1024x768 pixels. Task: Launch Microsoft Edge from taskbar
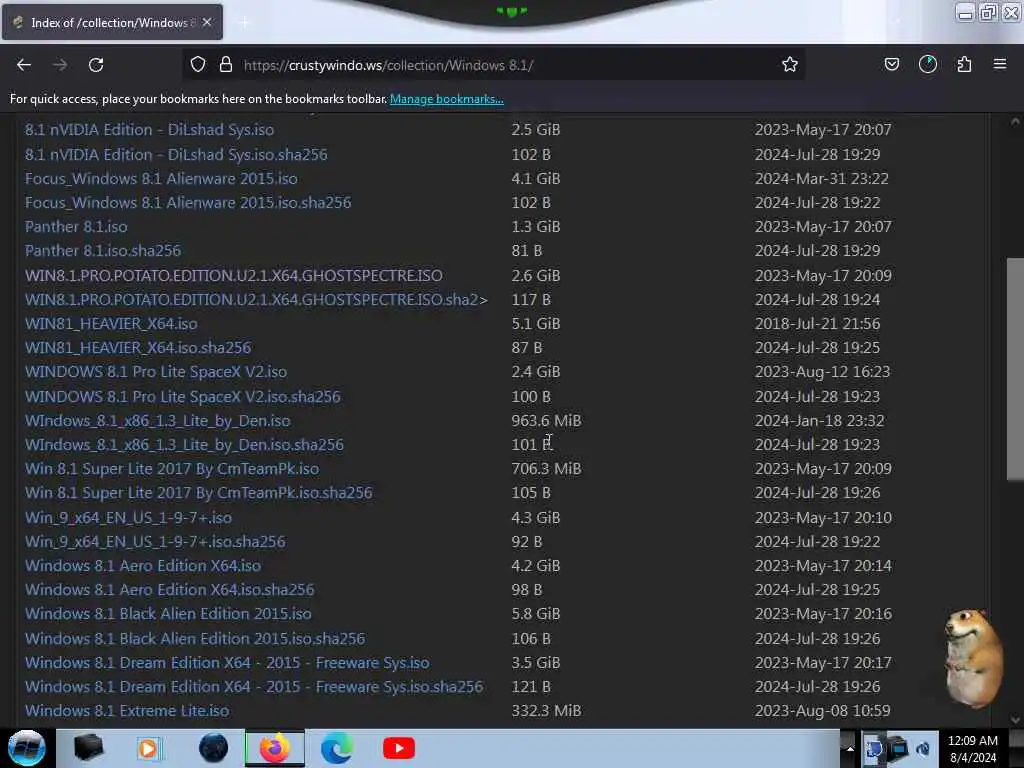pos(337,748)
